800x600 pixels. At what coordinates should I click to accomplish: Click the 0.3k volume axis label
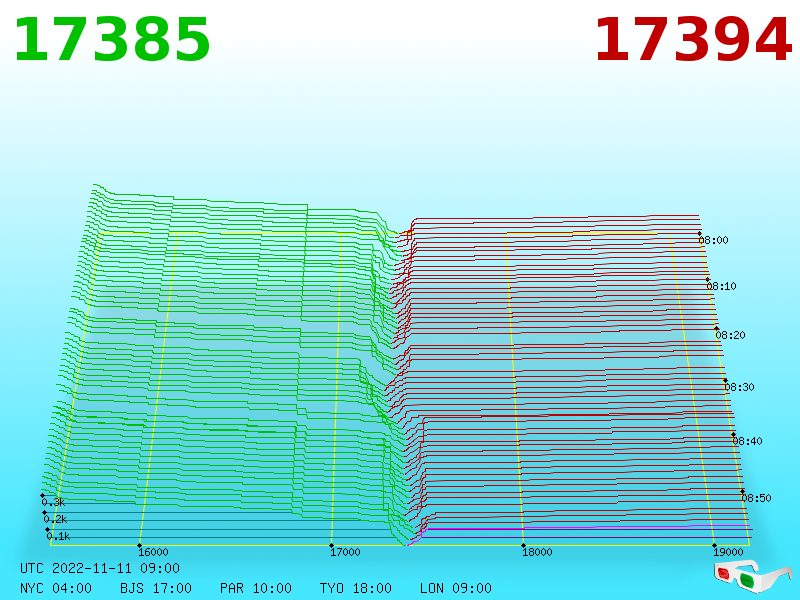tap(54, 502)
